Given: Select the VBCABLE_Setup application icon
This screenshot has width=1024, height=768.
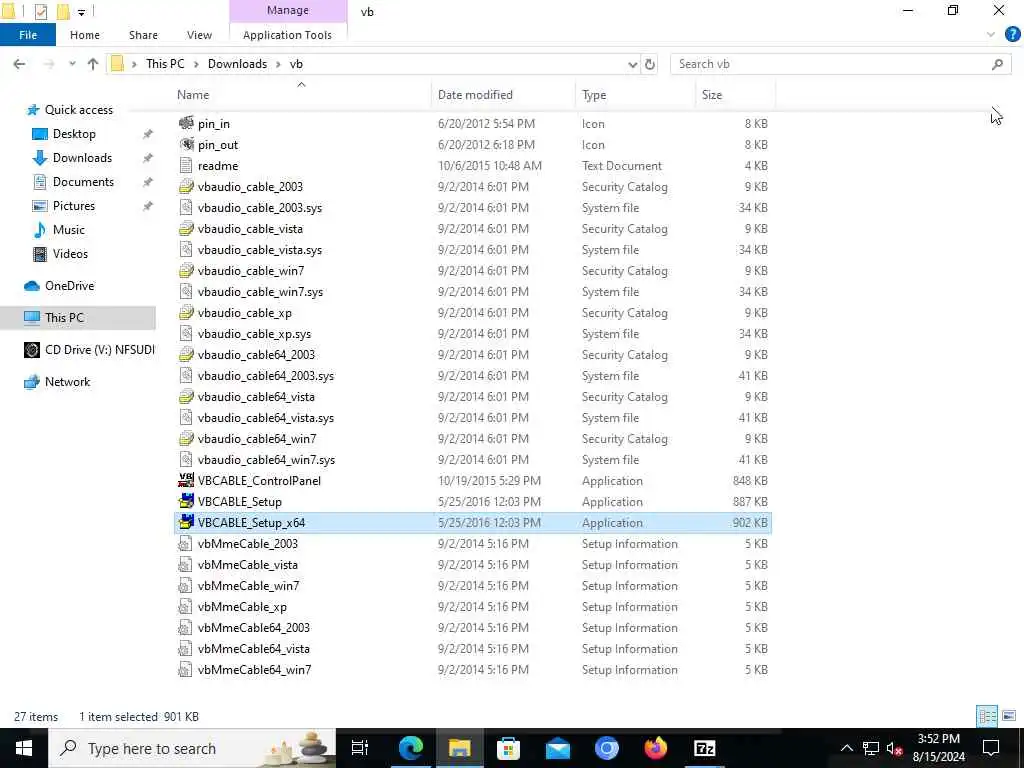Looking at the screenshot, I should 186,502.
